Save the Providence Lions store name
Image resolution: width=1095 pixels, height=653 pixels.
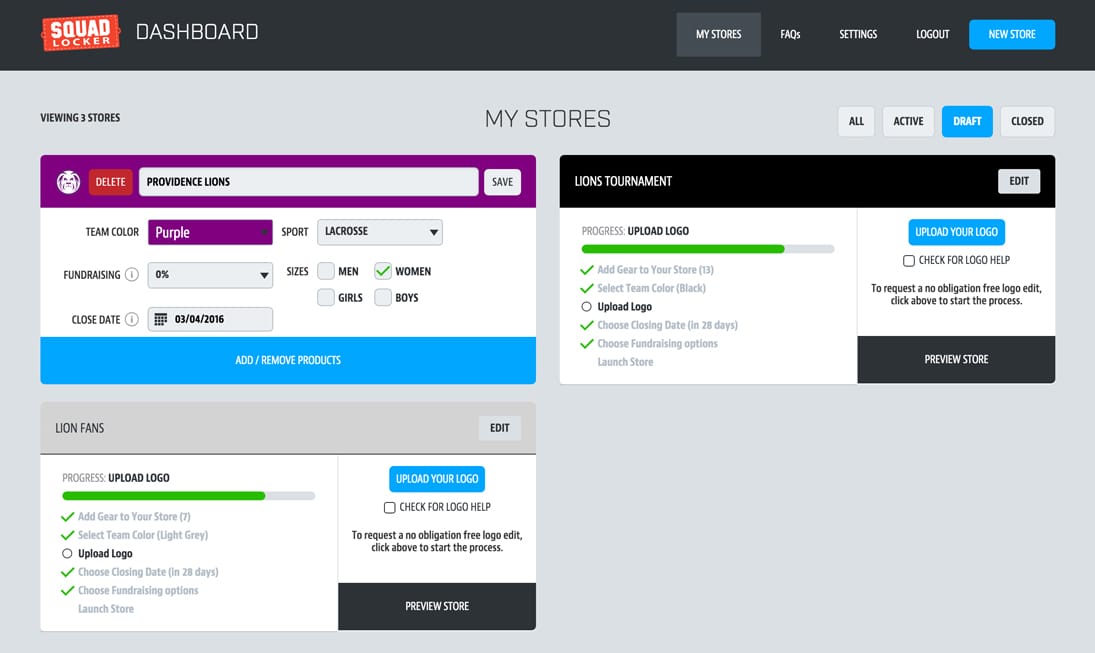[502, 182]
